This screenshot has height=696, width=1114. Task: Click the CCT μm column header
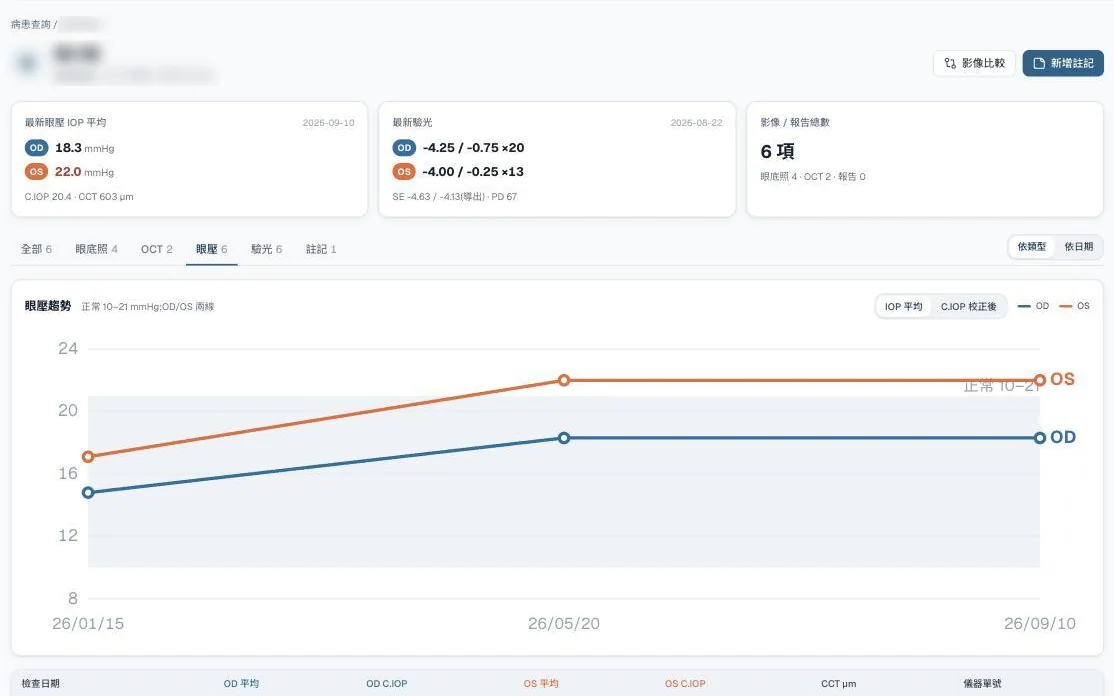coord(838,684)
